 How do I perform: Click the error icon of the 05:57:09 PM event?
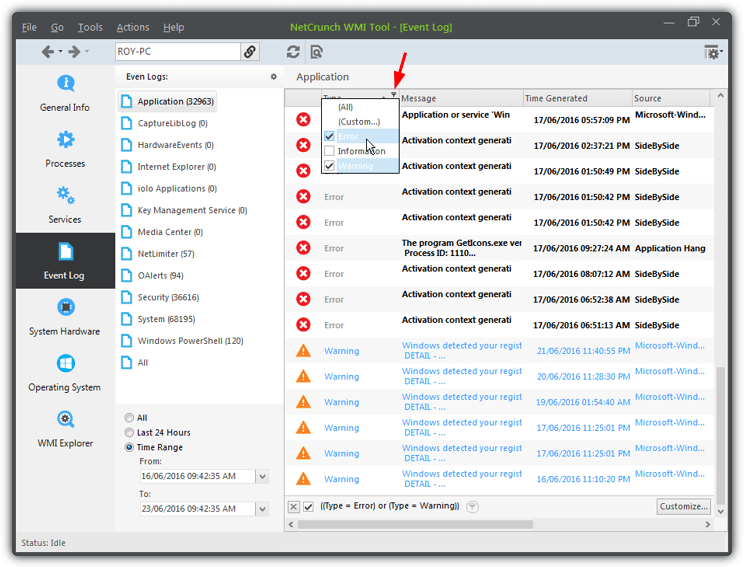click(303, 119)
